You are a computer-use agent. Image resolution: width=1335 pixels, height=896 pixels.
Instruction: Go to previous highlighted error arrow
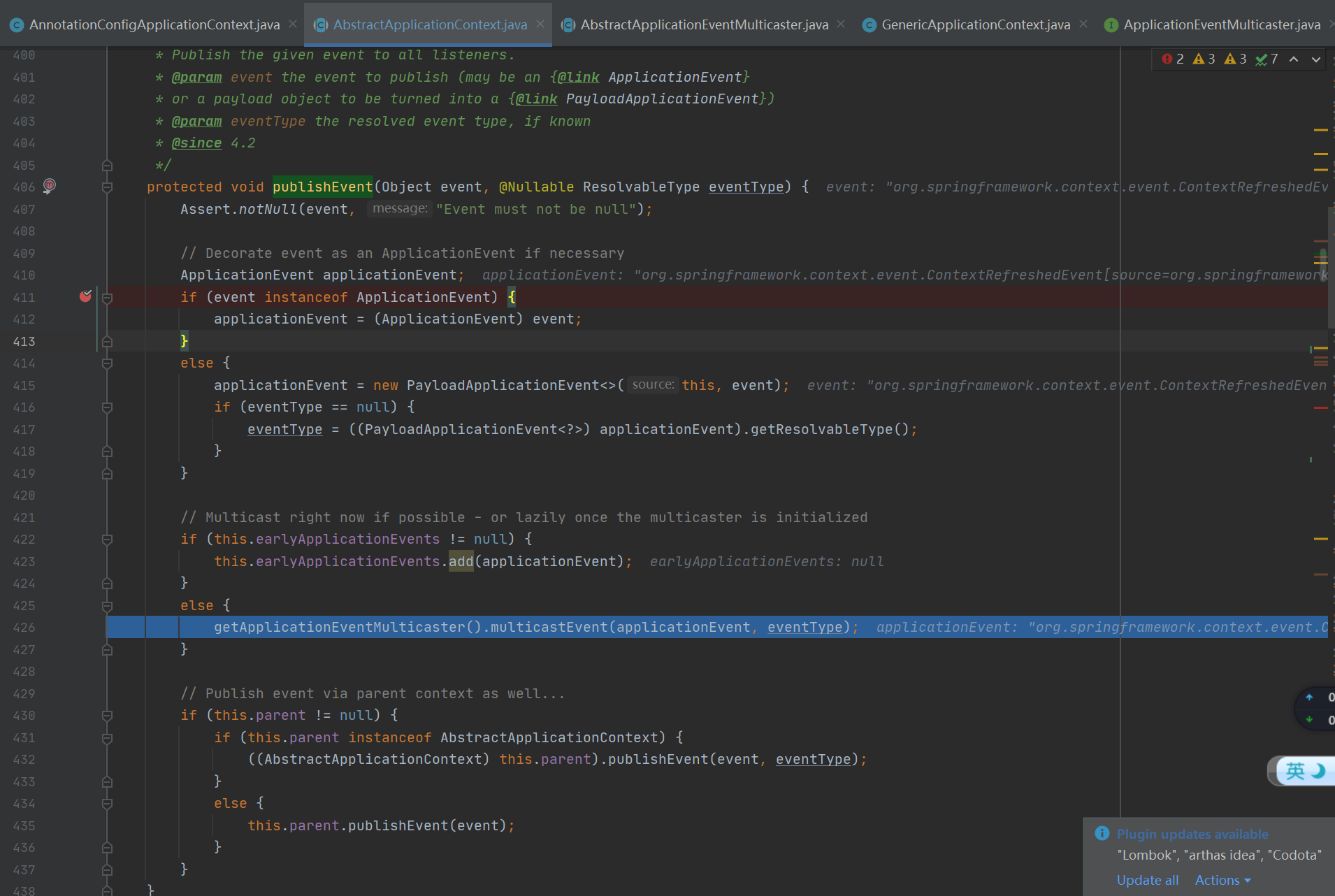point(1294,59)
